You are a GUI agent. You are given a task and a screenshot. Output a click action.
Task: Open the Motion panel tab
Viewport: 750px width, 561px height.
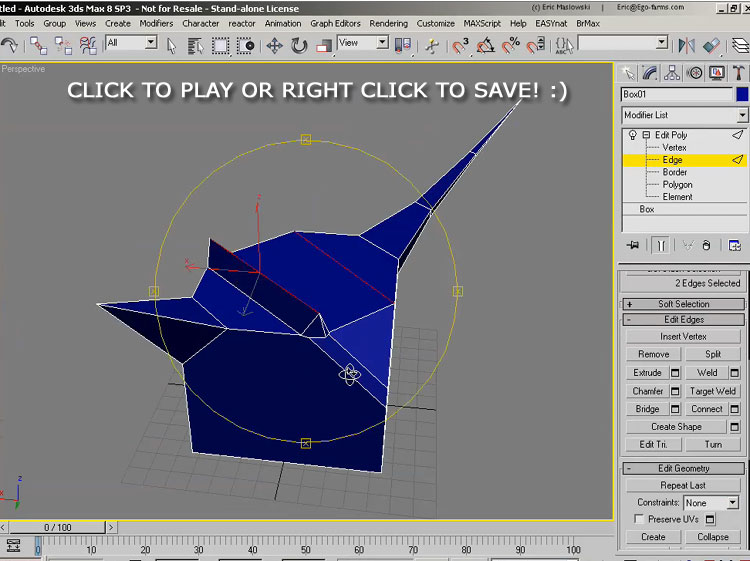pyautogui.click(x=693, y=72)
